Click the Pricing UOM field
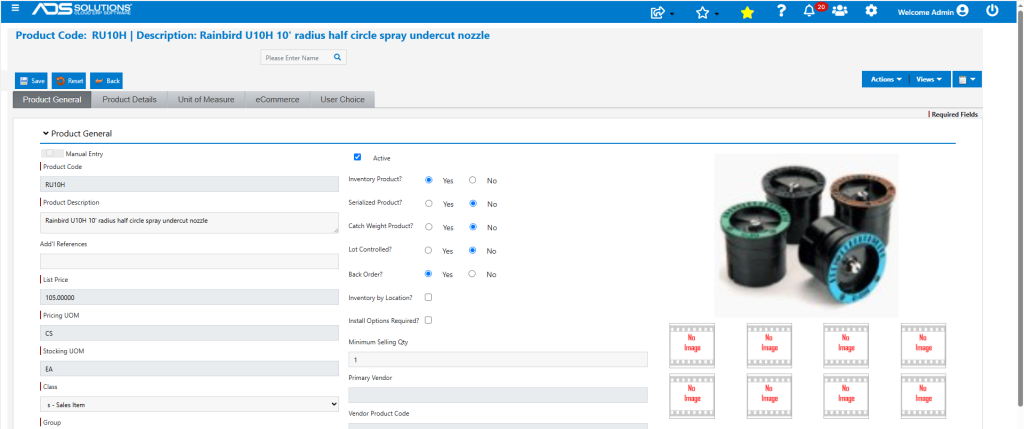This screenshot has height=429, width=1024. [x=189, y=333]
